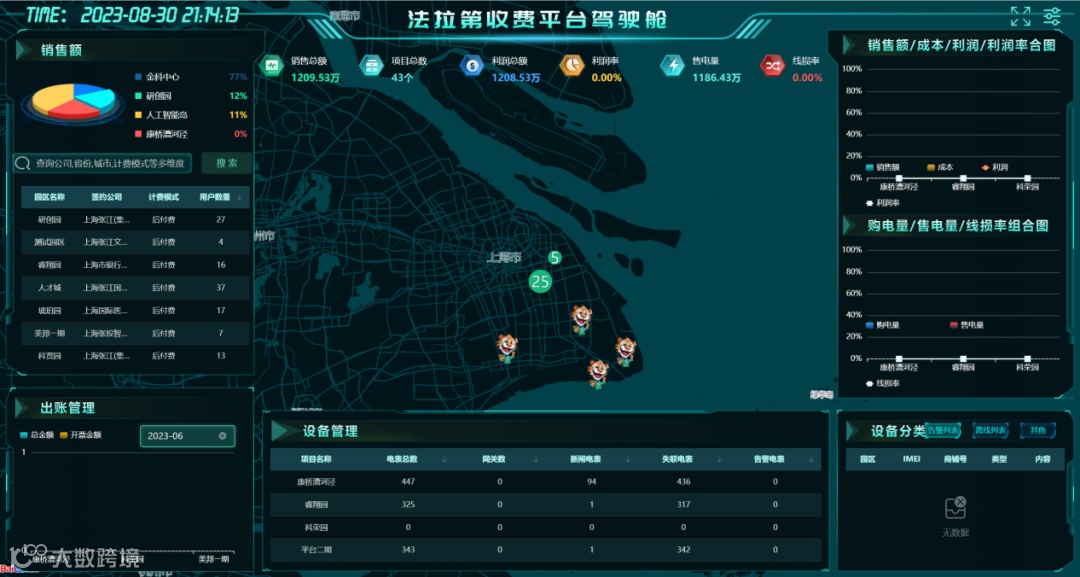Image resolution: width=1080 pixels, height=577 pixels.
Task: Click the 康桥漕河泾 legend color square
Action: pos(138,134)
